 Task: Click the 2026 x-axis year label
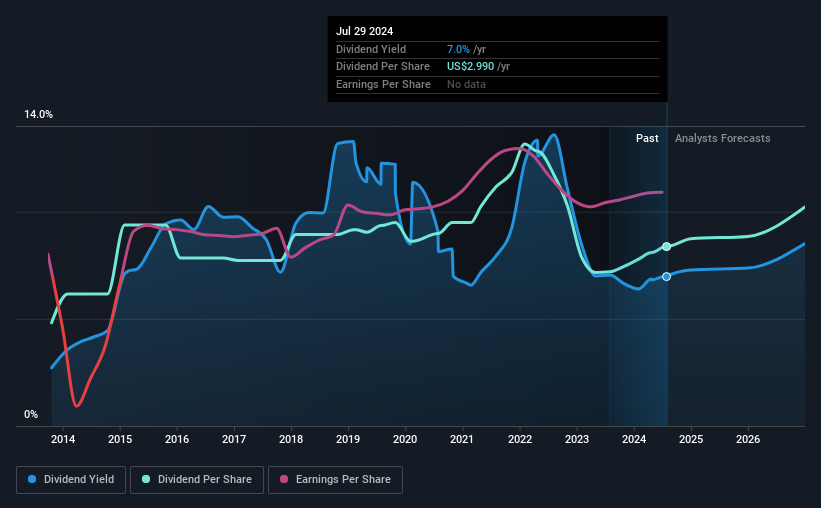click(748, 439)
